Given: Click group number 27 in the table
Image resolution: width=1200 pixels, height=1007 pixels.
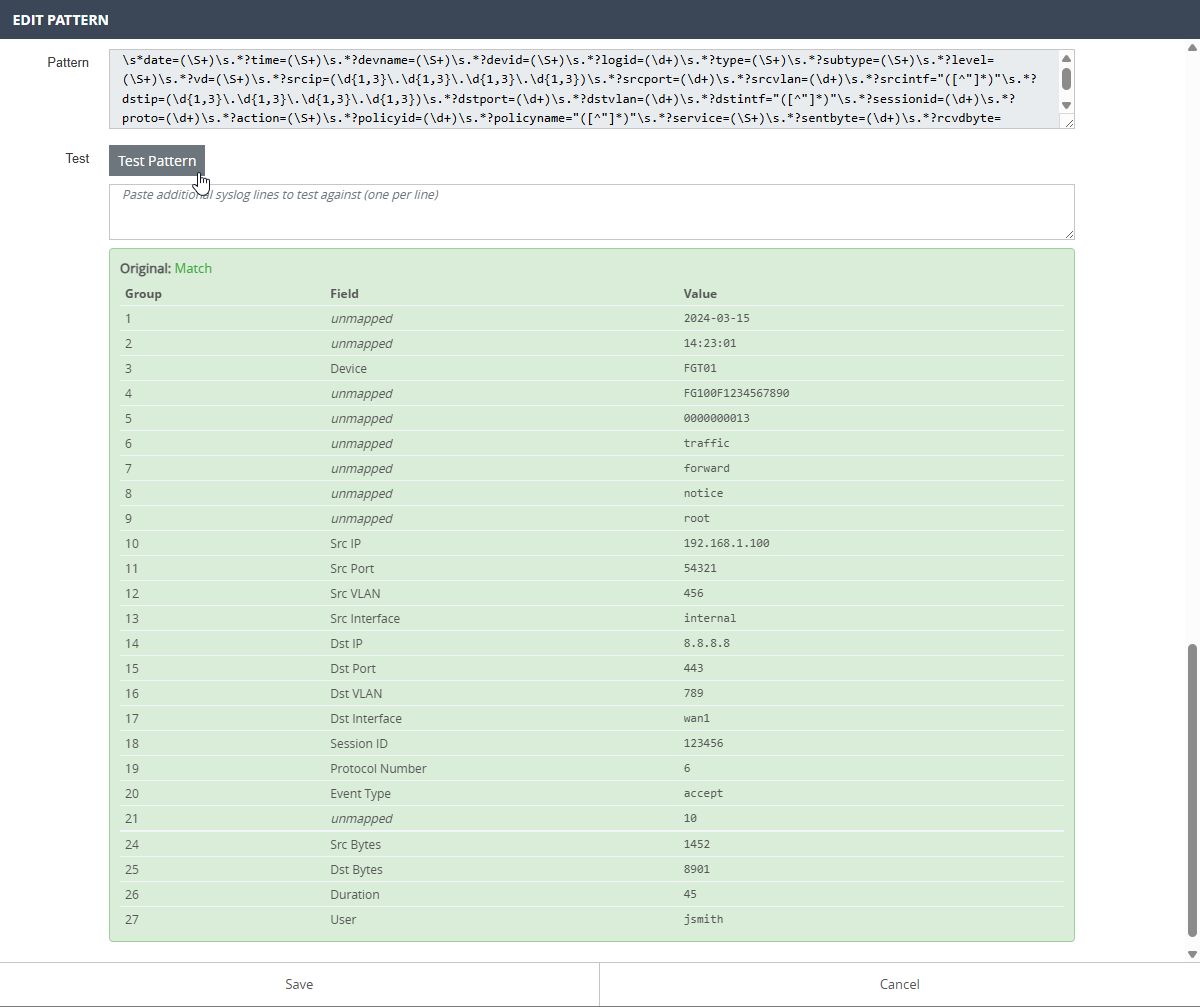Looking at the screenshot, I should click(x=132, y=919).
